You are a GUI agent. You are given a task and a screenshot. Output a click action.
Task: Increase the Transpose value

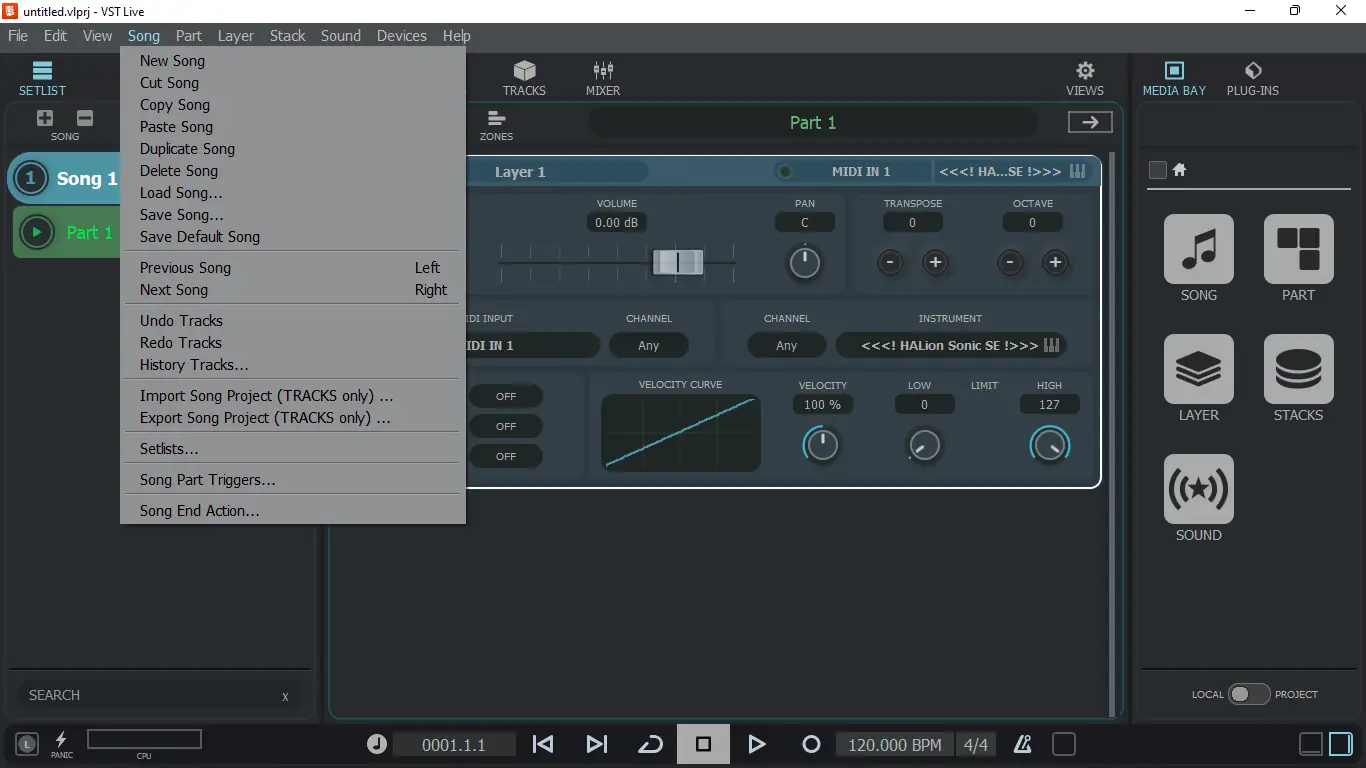(935, 263)
